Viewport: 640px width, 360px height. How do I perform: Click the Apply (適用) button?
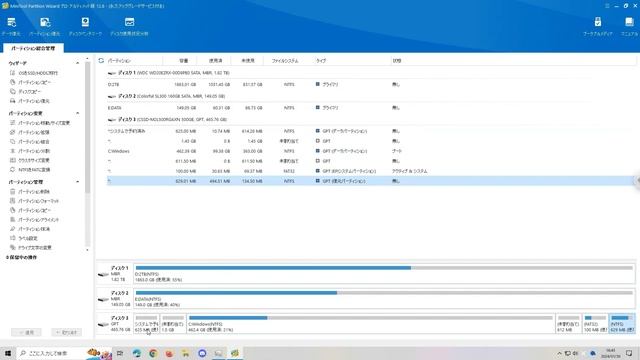[x=27, y=332]
